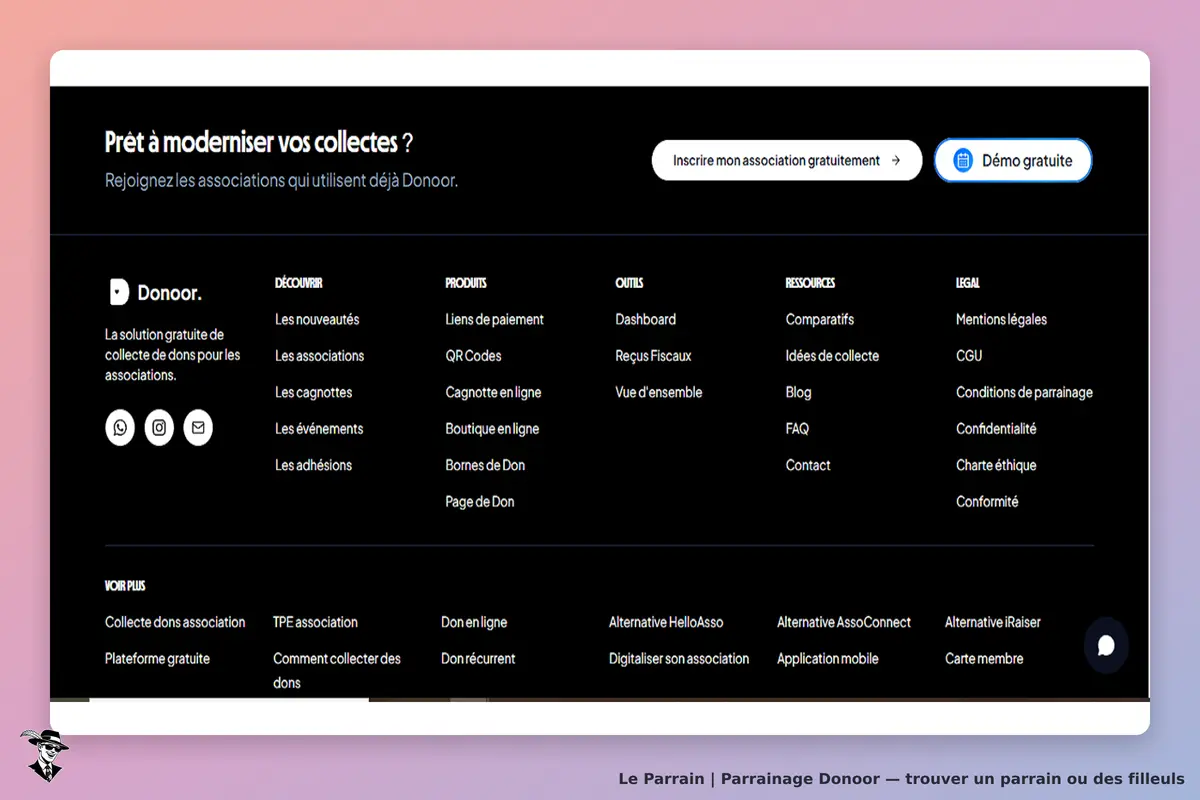Open 'Conditions de parrainage' link

click(x=1025, y=393)
